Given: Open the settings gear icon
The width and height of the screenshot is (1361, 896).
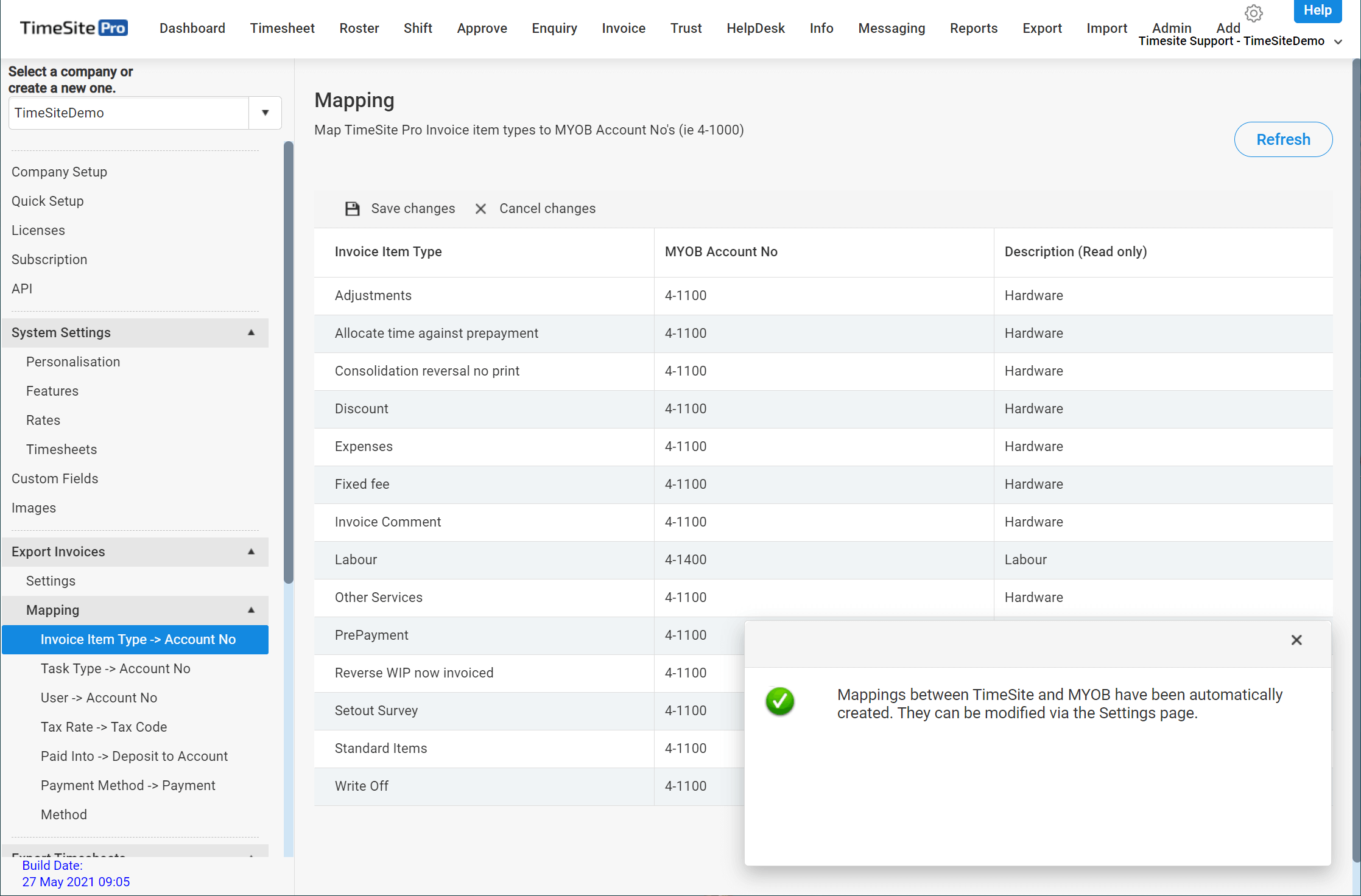Looking at the screenshot, I should [x=1253, y=13].
